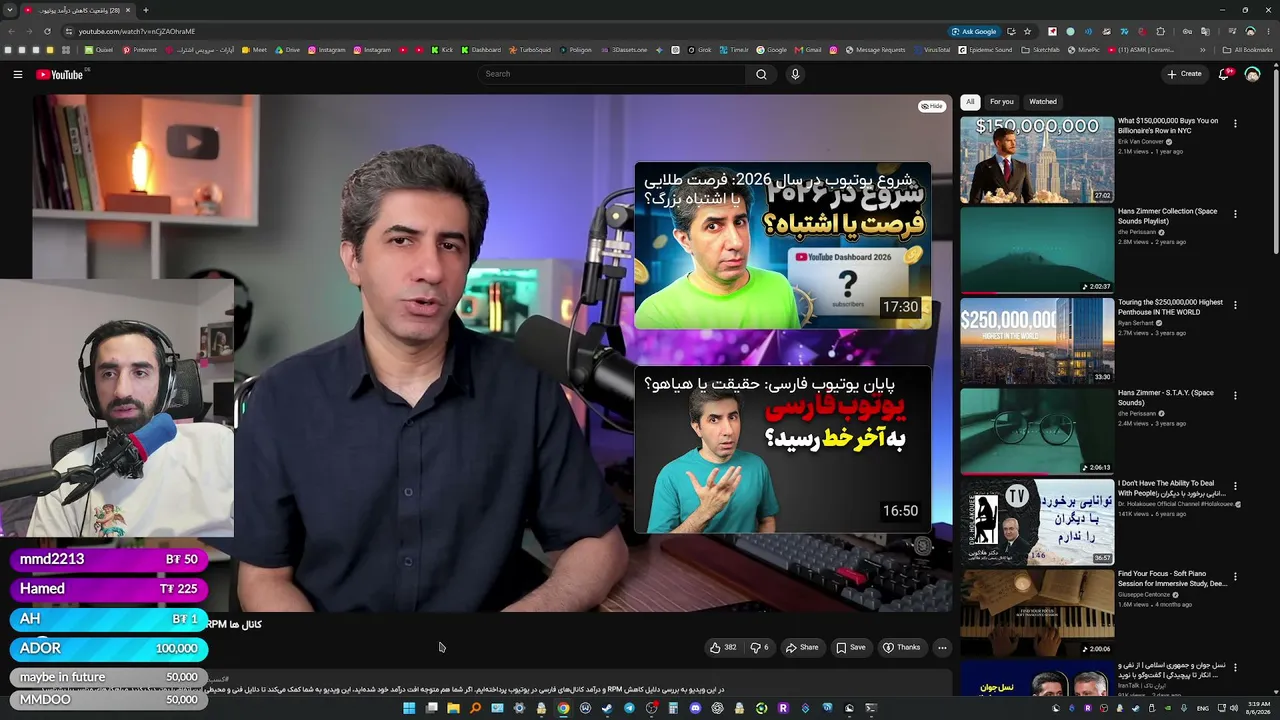Open the Gmail bookmark
This screenshot has width=1280, height=720.
click(x=808, y=50)
